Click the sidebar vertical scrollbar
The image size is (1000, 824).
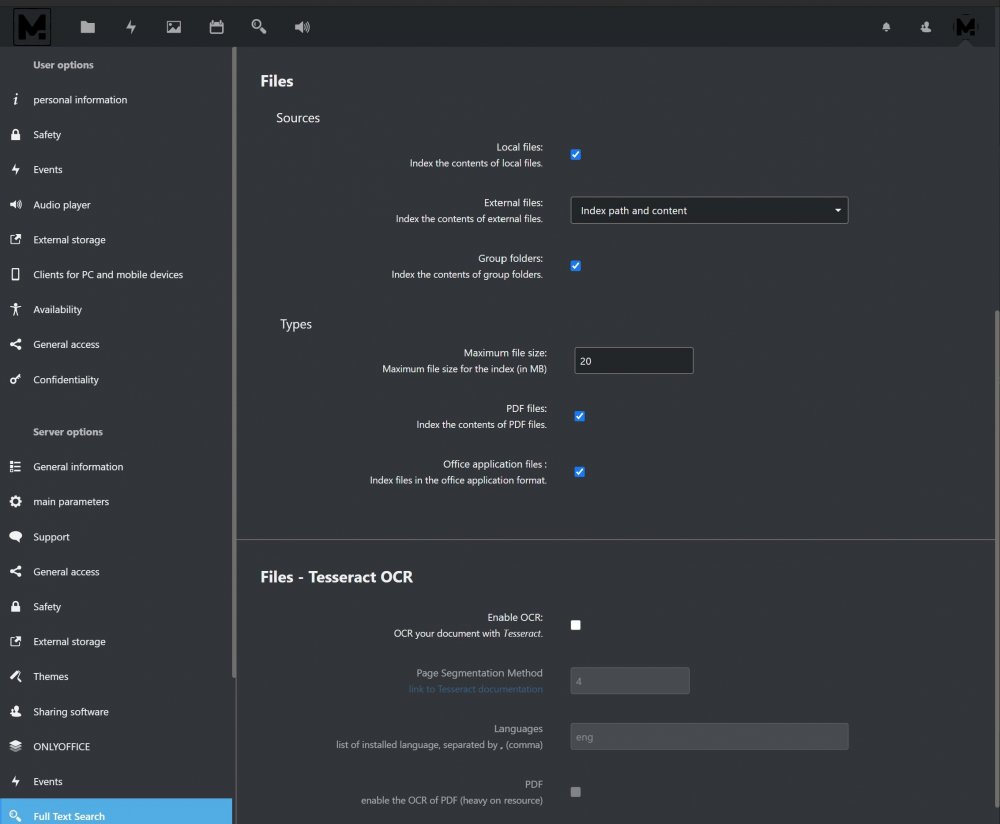click(234, 362)
